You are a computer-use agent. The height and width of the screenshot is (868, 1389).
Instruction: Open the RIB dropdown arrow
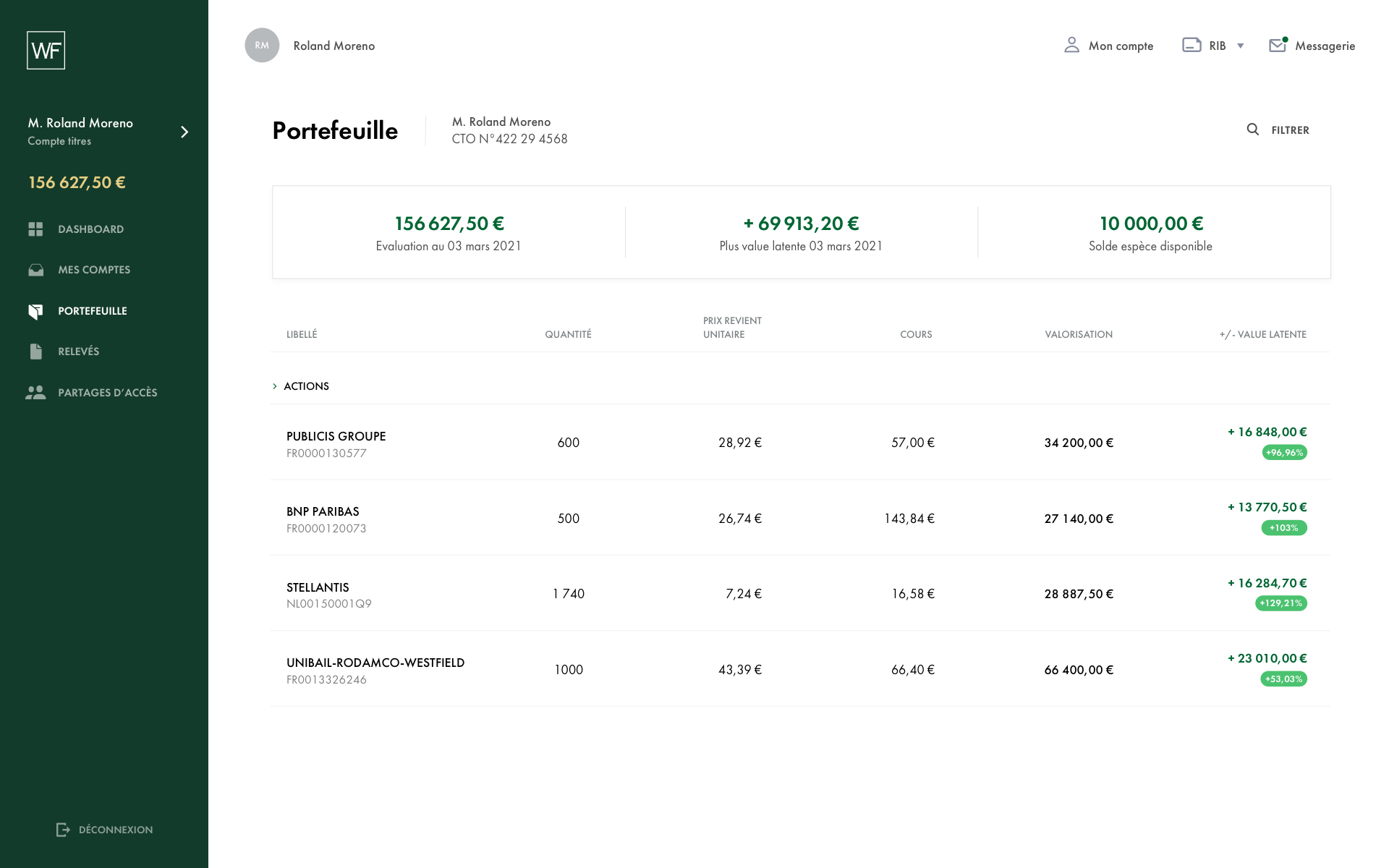pyautogui.click(x=1240, y=46)
